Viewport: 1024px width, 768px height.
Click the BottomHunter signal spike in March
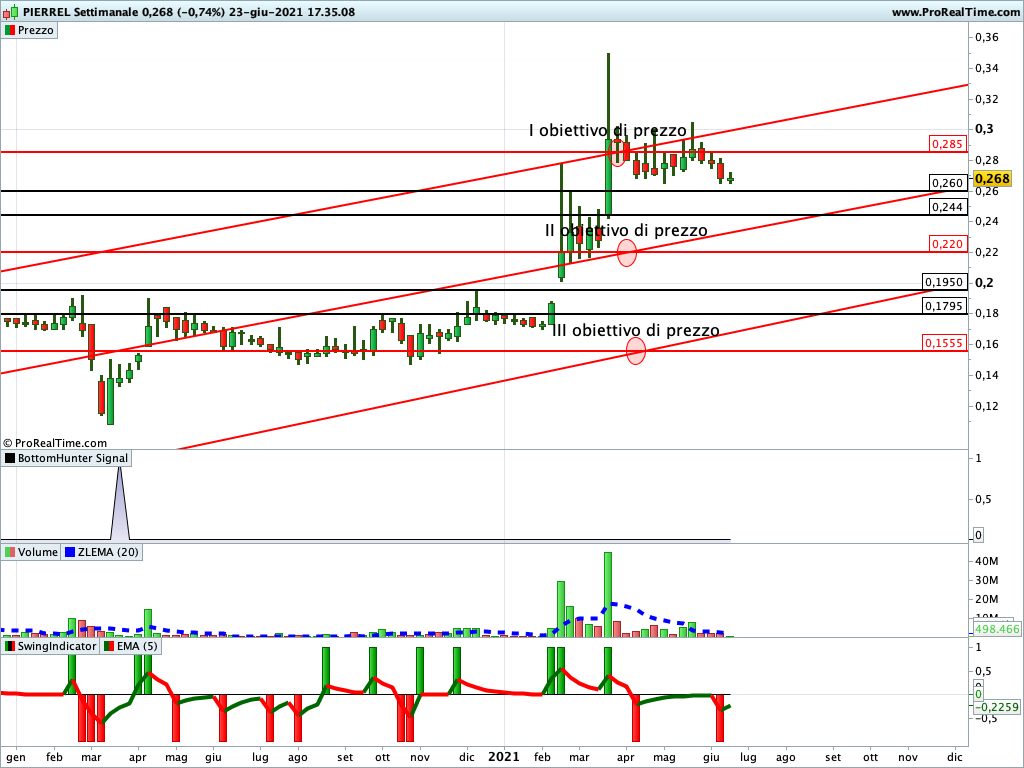coord(120,503)
